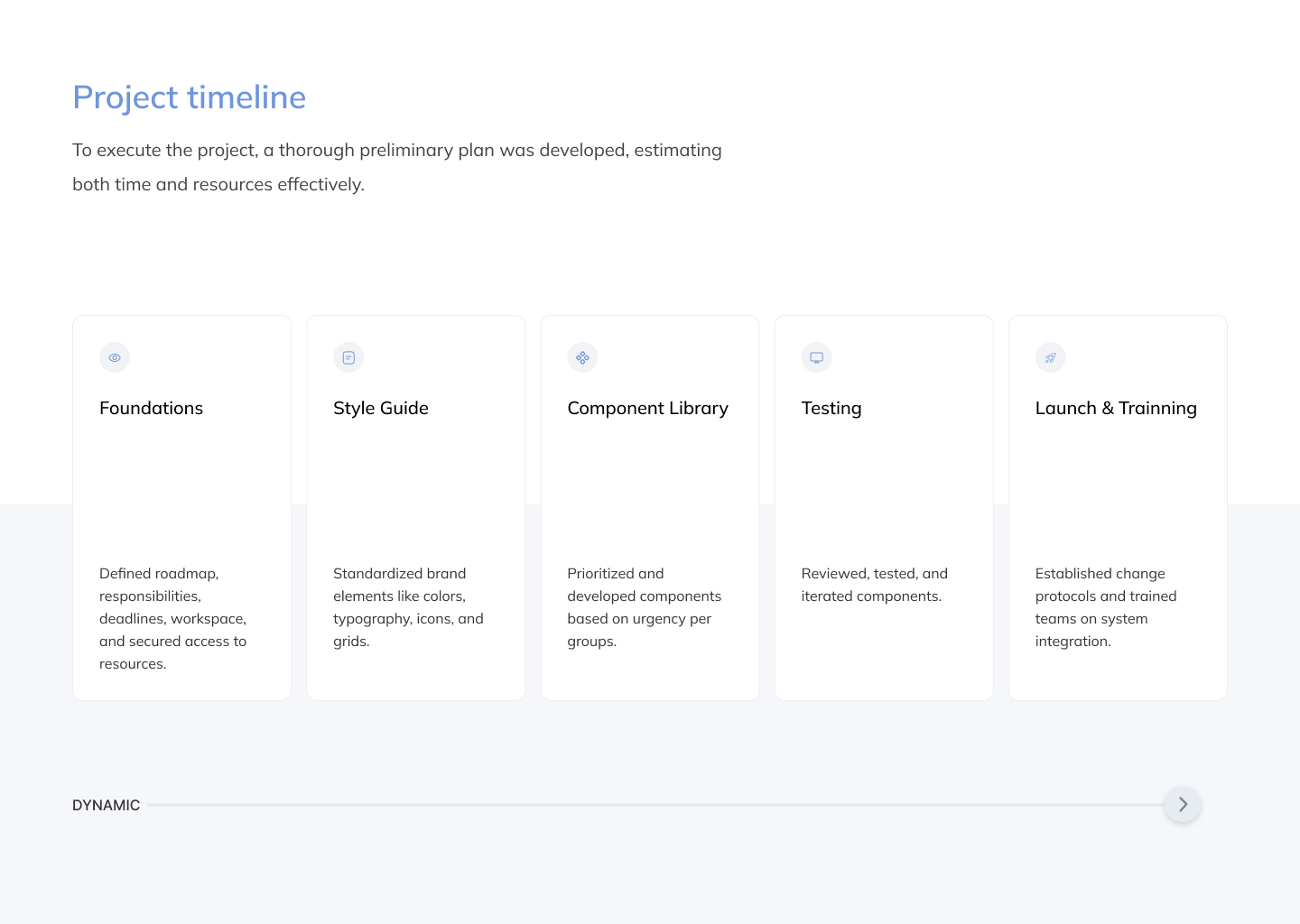The height and width of the screenshot is (924, 1300).
Task: Click the Prioritized and developed components text
Action: tap(644, 607)
